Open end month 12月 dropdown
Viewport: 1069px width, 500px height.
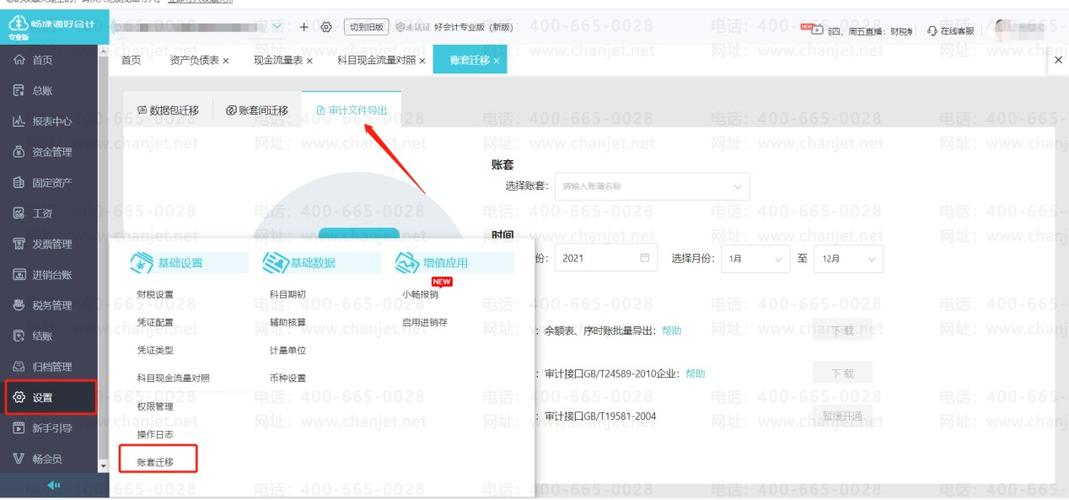click(849, 259)
